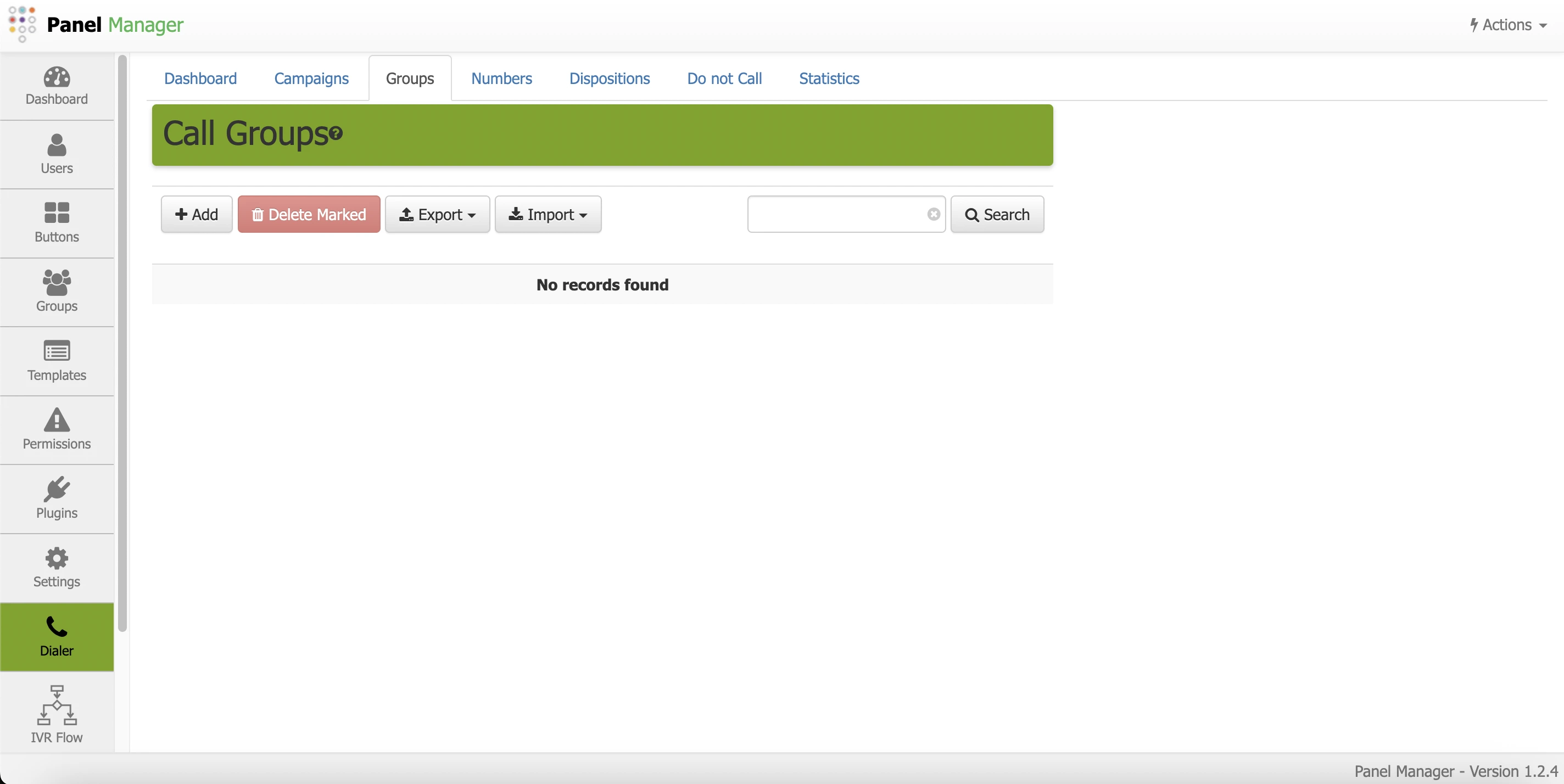Switch to the Campaigns tab
Image resolution: width=1564 pixels, height=784 pixels.
point(311,79)
